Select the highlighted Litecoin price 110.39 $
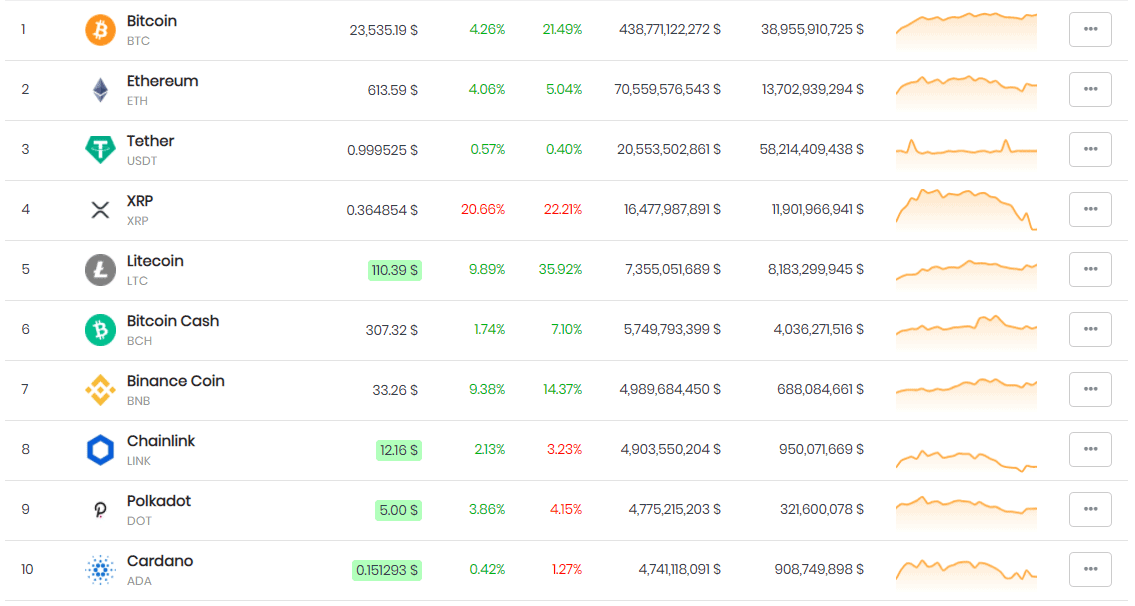 (x=394, y=271)
